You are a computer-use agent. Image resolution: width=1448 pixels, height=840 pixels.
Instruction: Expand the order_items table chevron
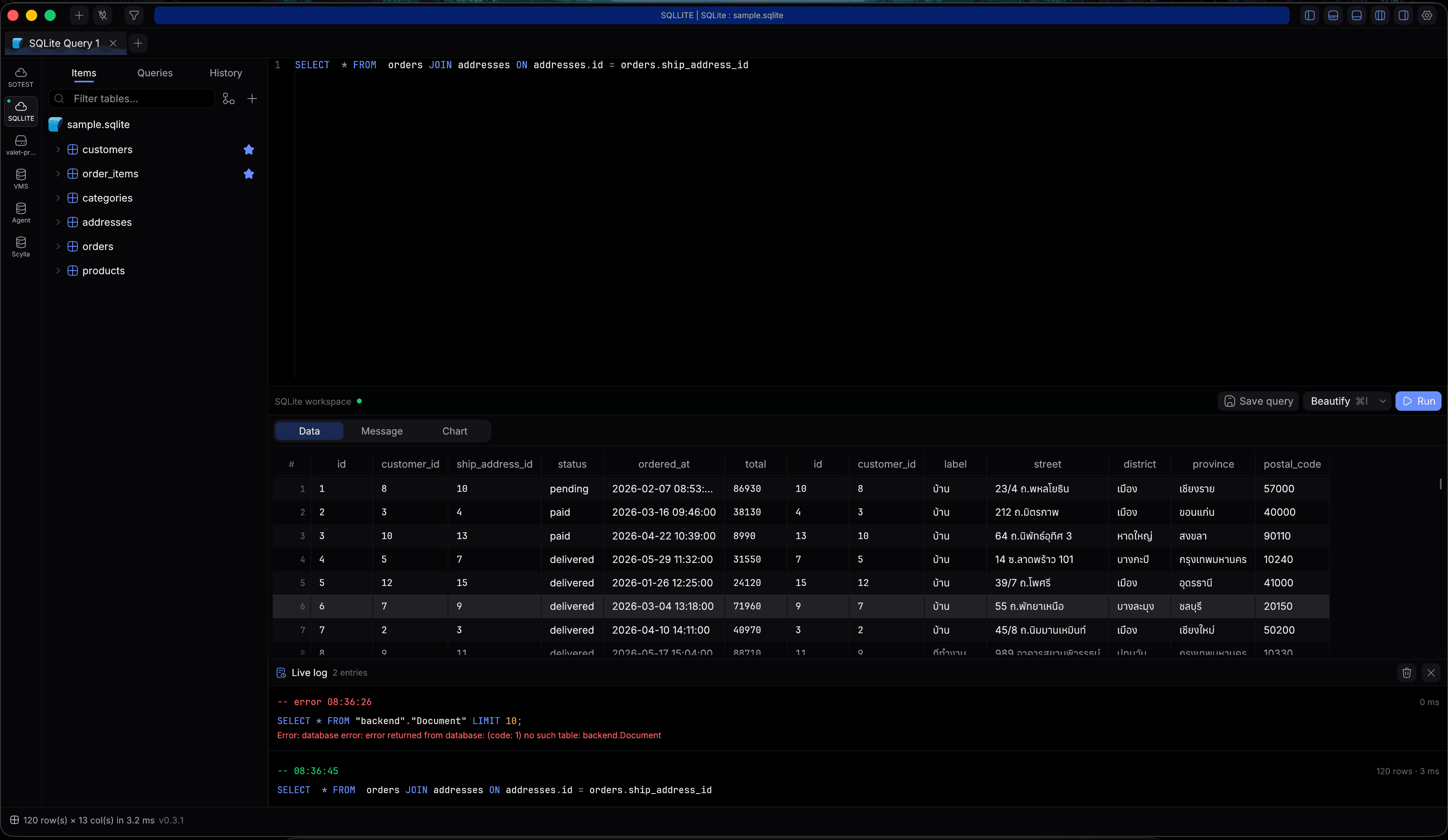click(58, 174)
